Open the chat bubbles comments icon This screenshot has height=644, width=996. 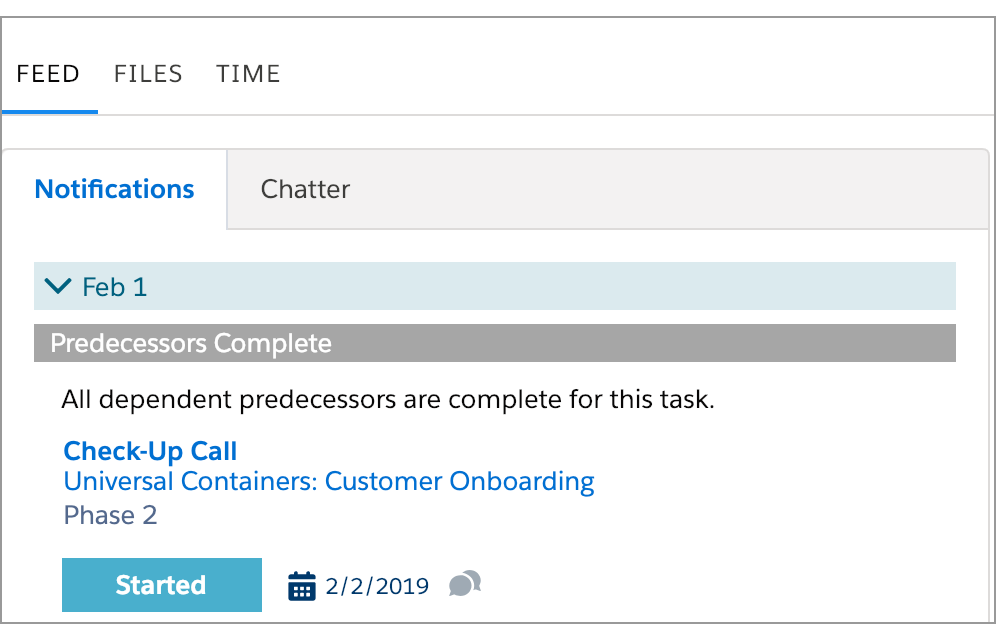point(465,584)
